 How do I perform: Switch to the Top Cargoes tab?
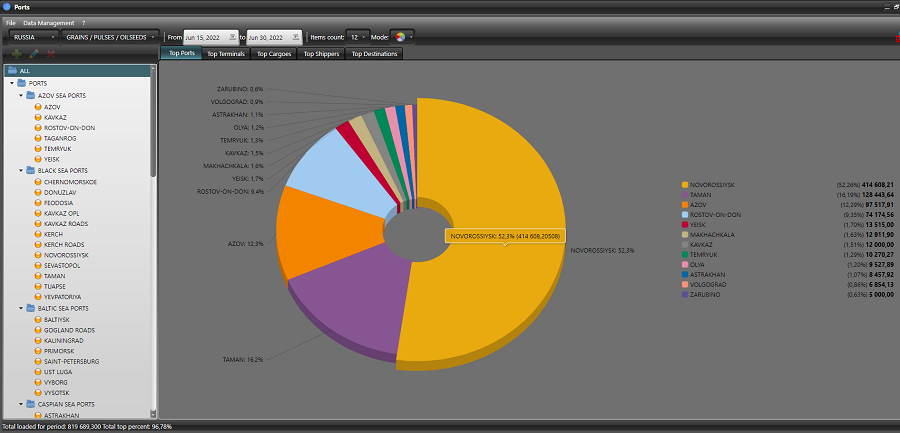[274, 53]
